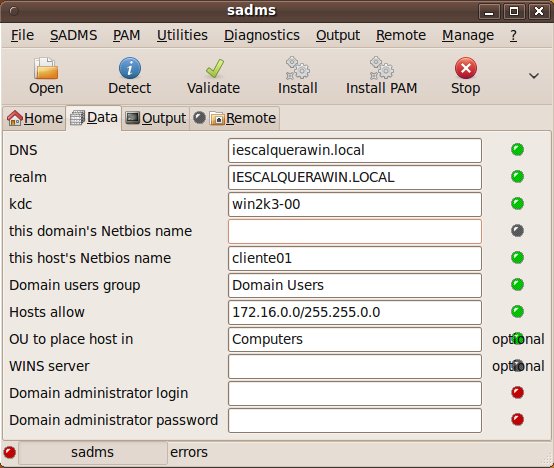Click the WINS server field
The width and height of the screenshot is (554, 468).
click(x=355, y=366)
